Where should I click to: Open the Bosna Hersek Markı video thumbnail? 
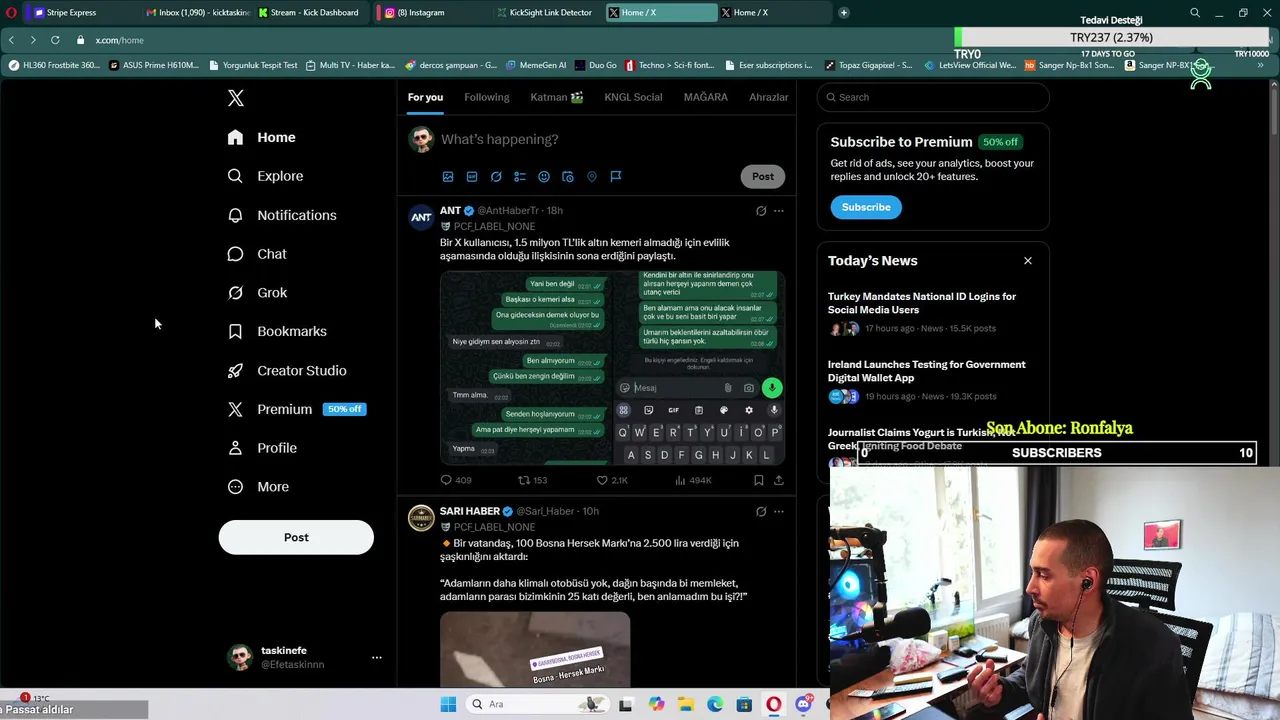coord(535,650)
